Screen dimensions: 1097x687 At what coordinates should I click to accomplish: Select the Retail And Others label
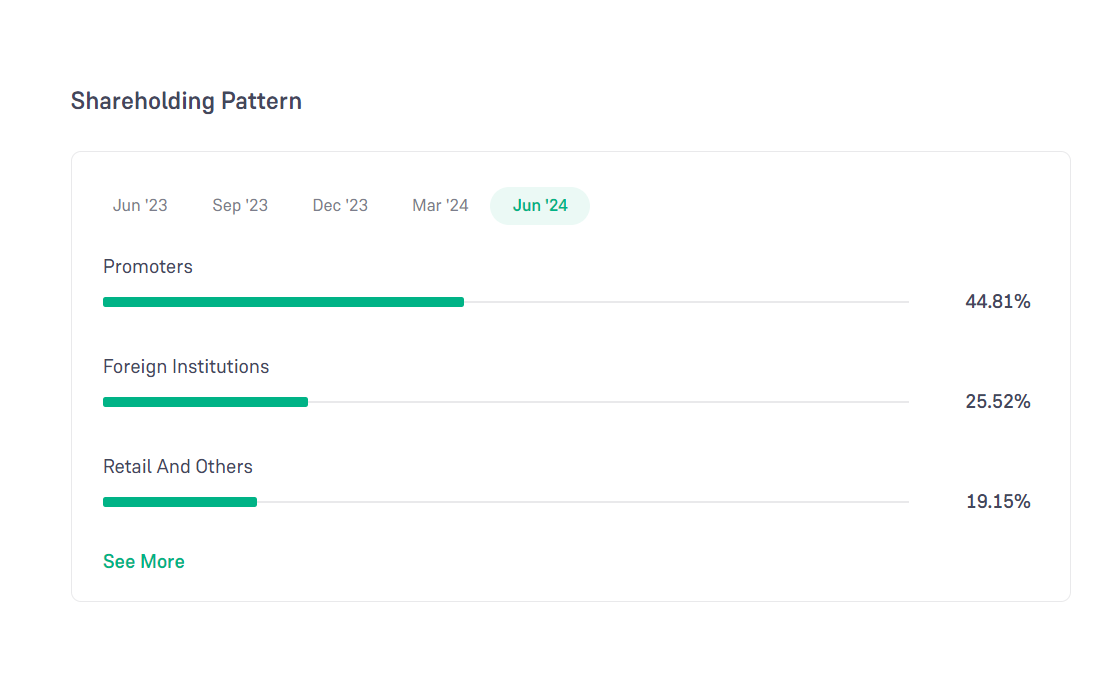coord(178,467)
